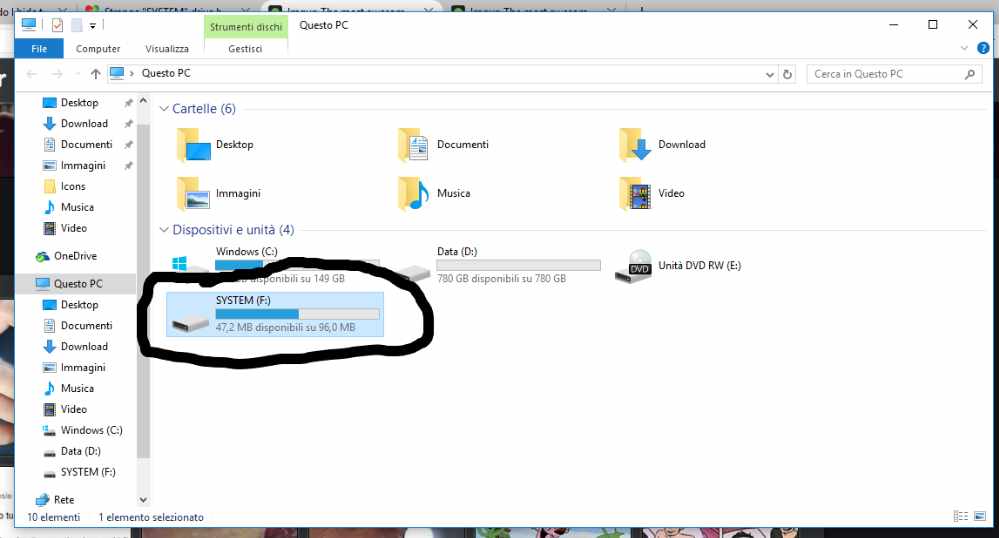Open the Visualizza ribbon tab

coord(166,48)
